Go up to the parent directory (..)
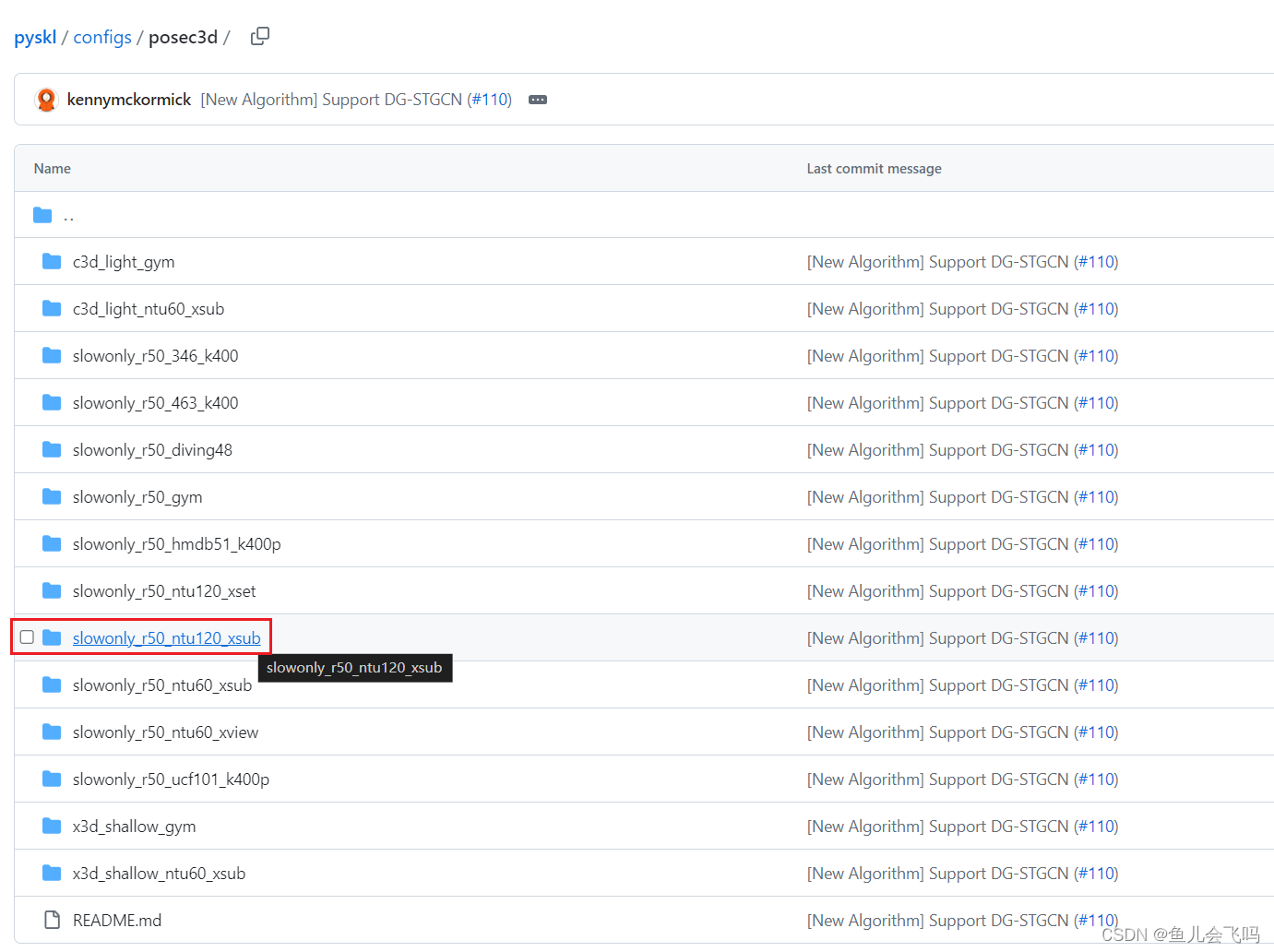 coord(68,216)
